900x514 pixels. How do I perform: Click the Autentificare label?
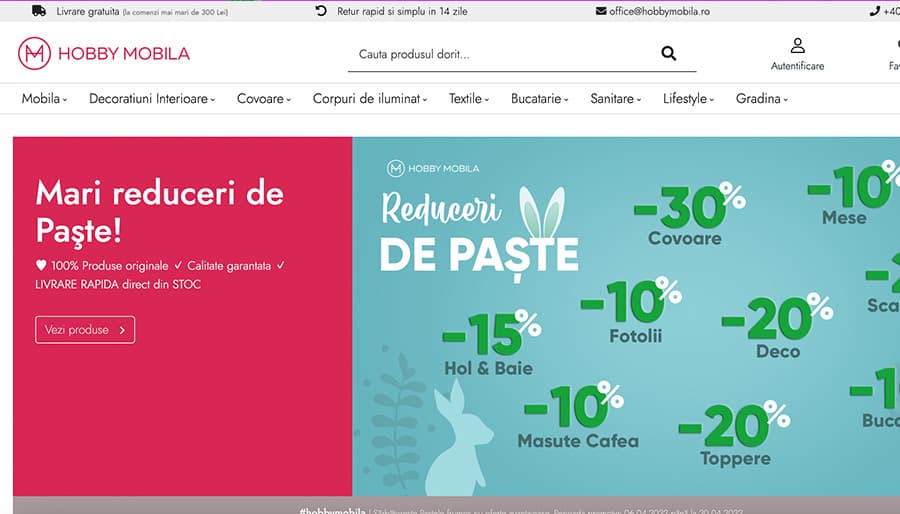coord(797,66)
